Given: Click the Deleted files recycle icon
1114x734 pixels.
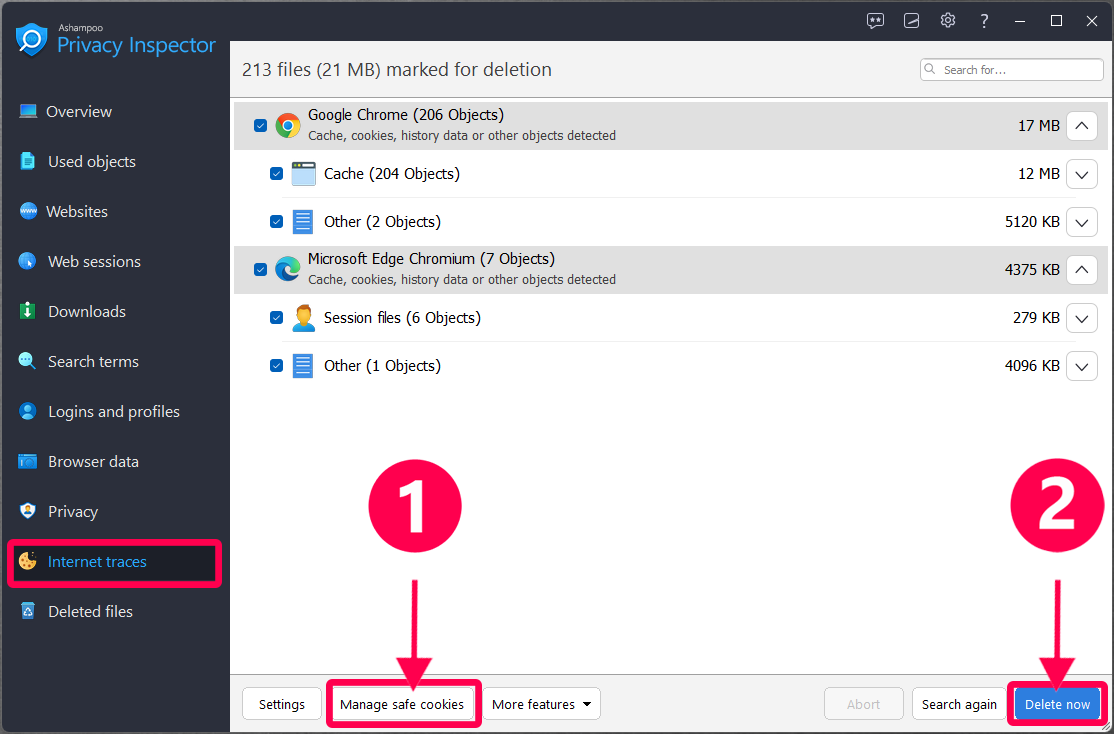Looking at the screenshot, I should tap(28, 611).
